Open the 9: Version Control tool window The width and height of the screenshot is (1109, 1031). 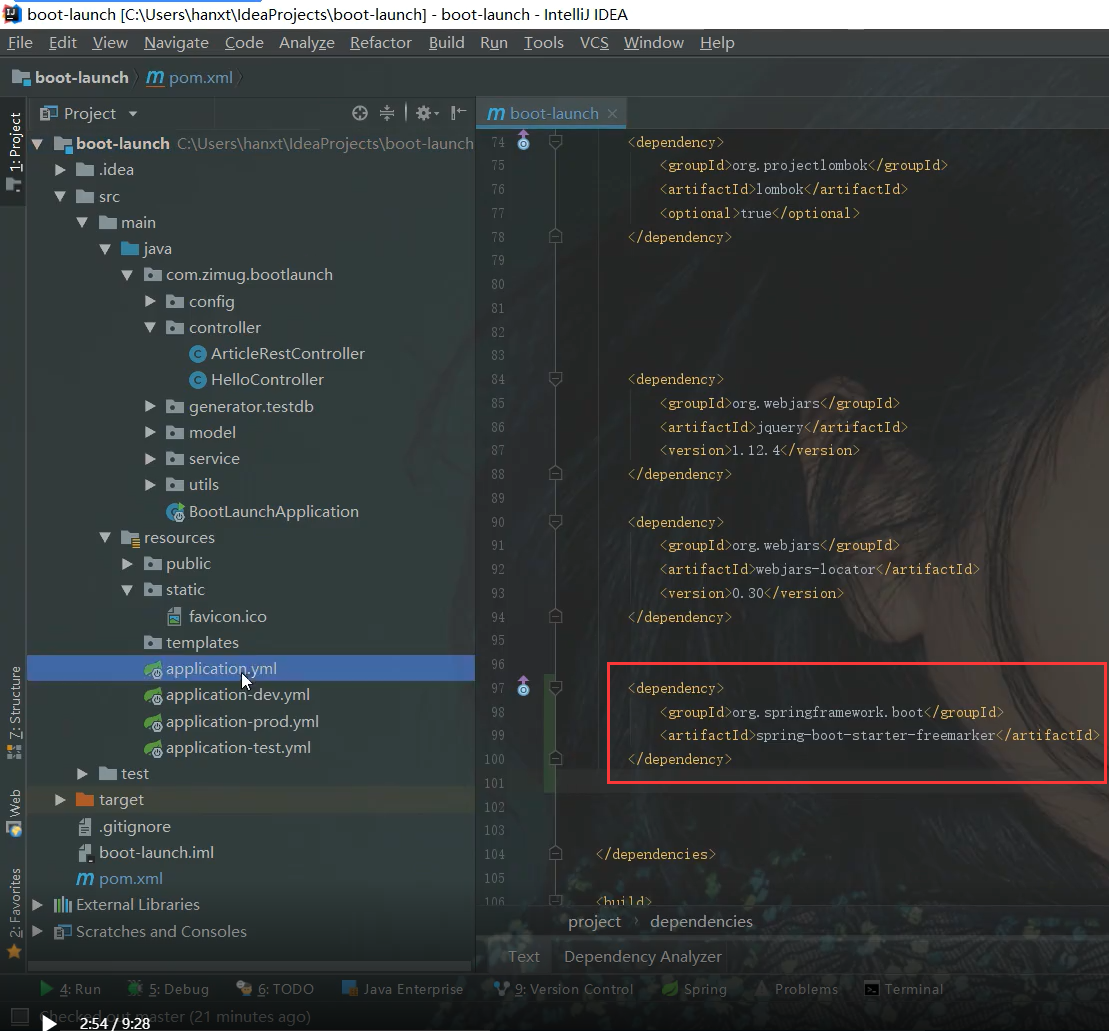(x=564, y=989)
